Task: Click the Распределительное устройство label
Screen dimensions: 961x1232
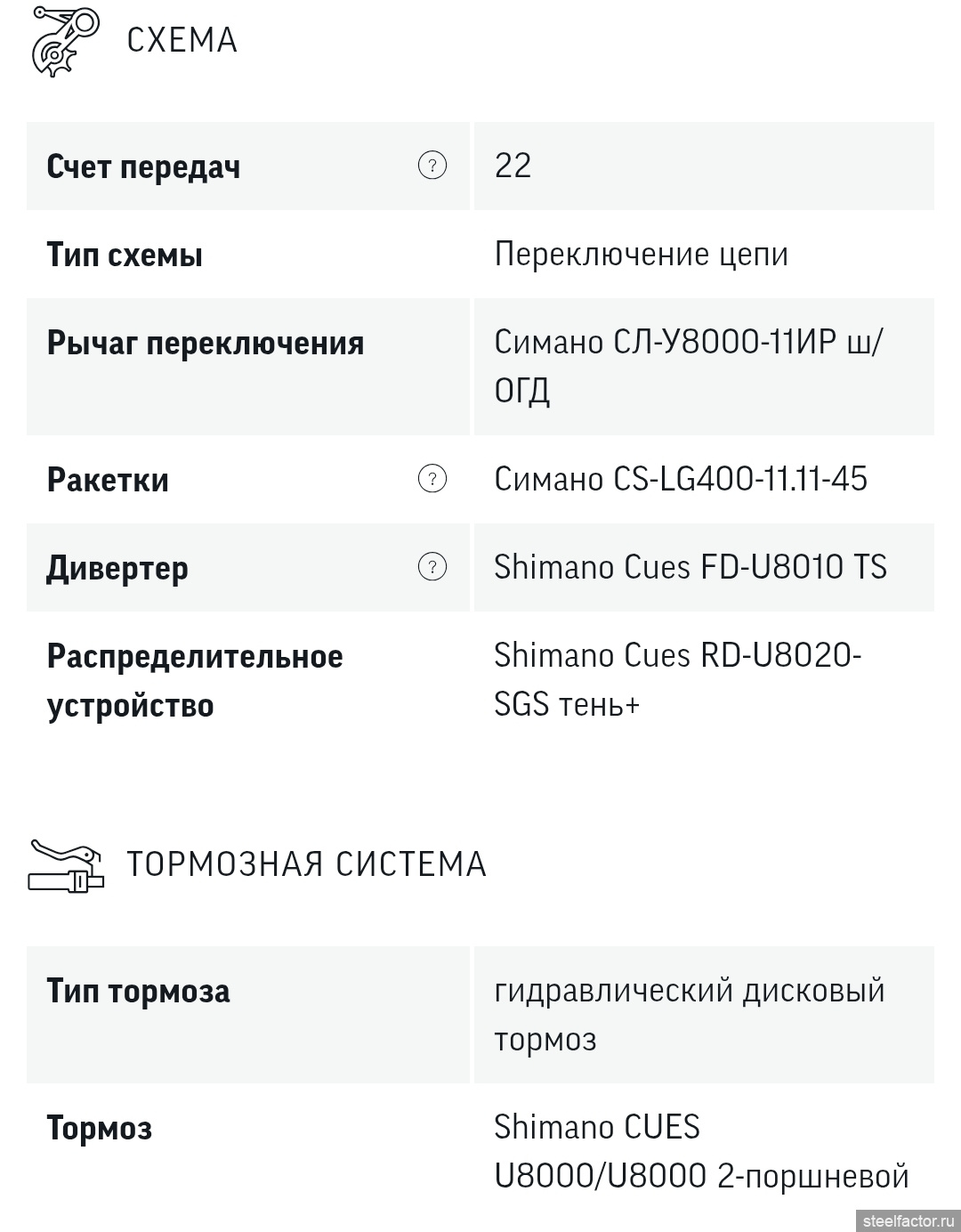Action: click(195, 680)
